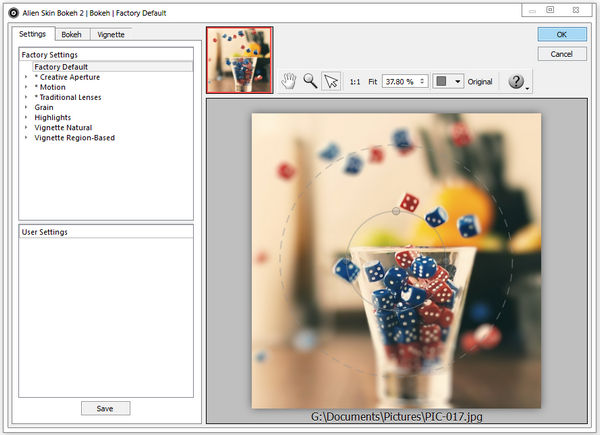Screen dimensions: 600x435
Task: Click the dice image navigator thumbnail
Action: (238, 60)
